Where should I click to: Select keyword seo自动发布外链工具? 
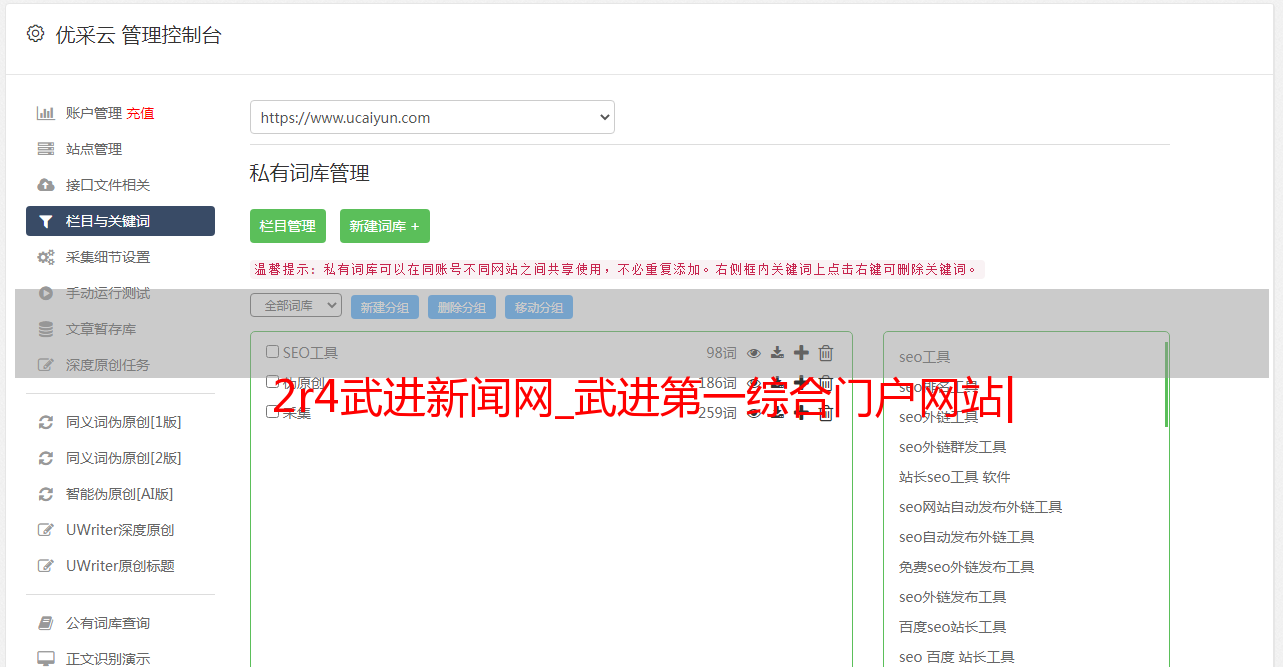coord(967,537)
